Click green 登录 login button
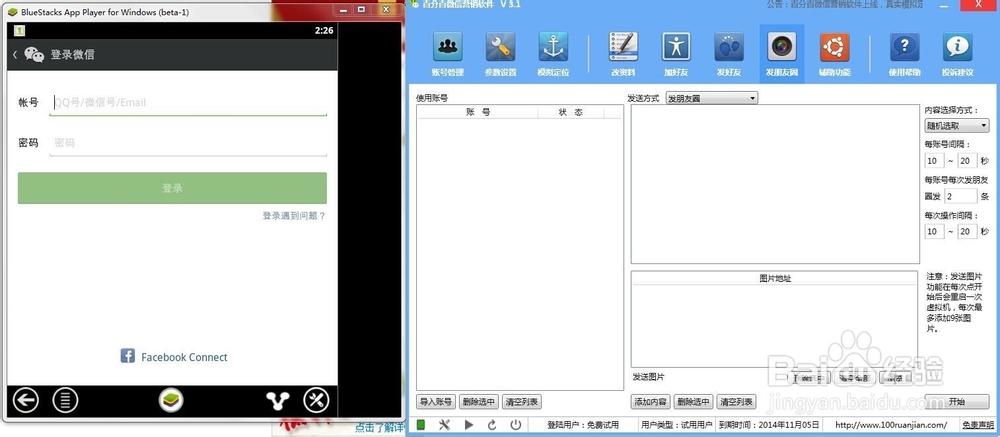This screenshot has width=1000, height=437. coord(172,188)
